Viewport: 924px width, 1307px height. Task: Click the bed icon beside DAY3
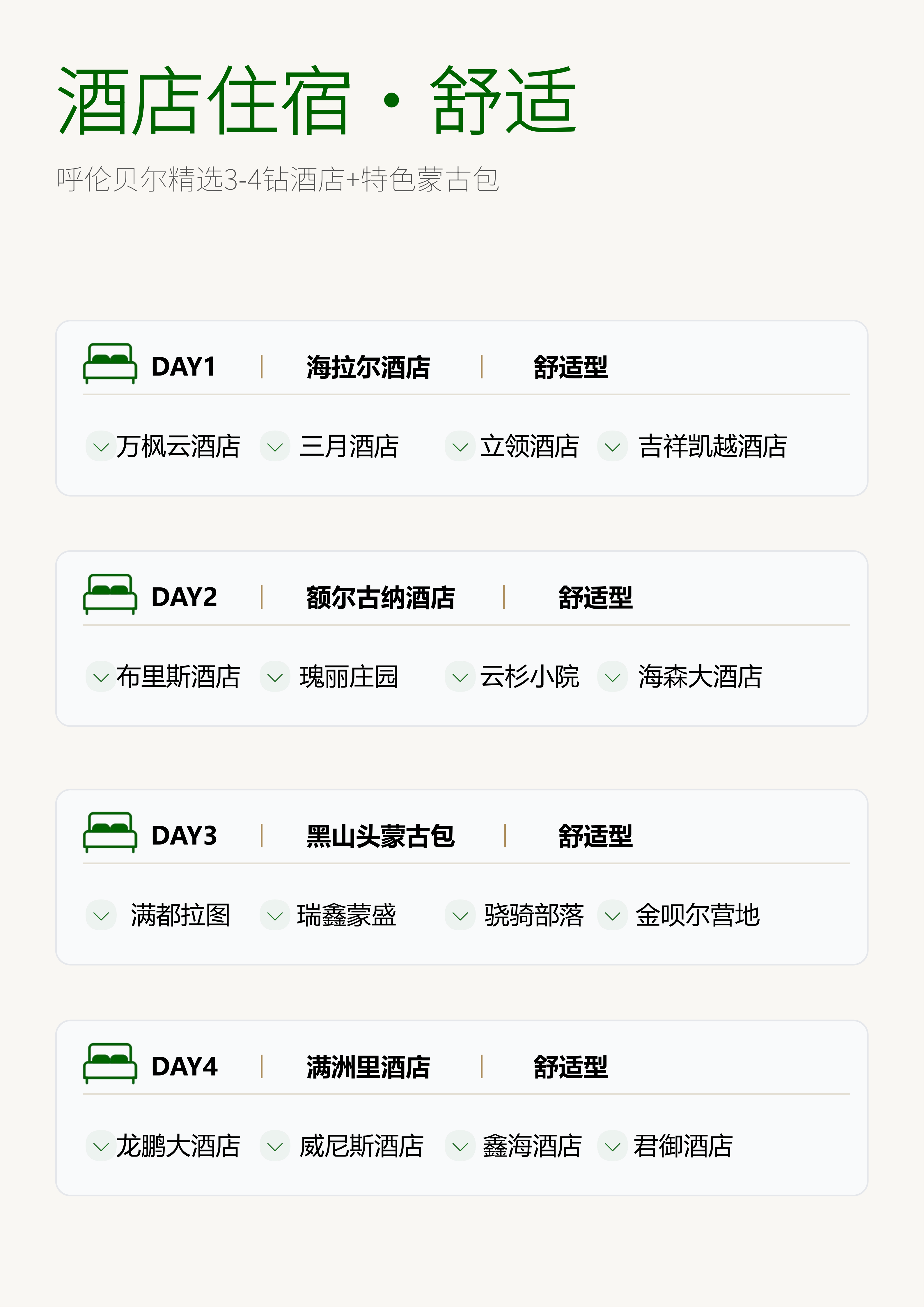pos(110,833)
